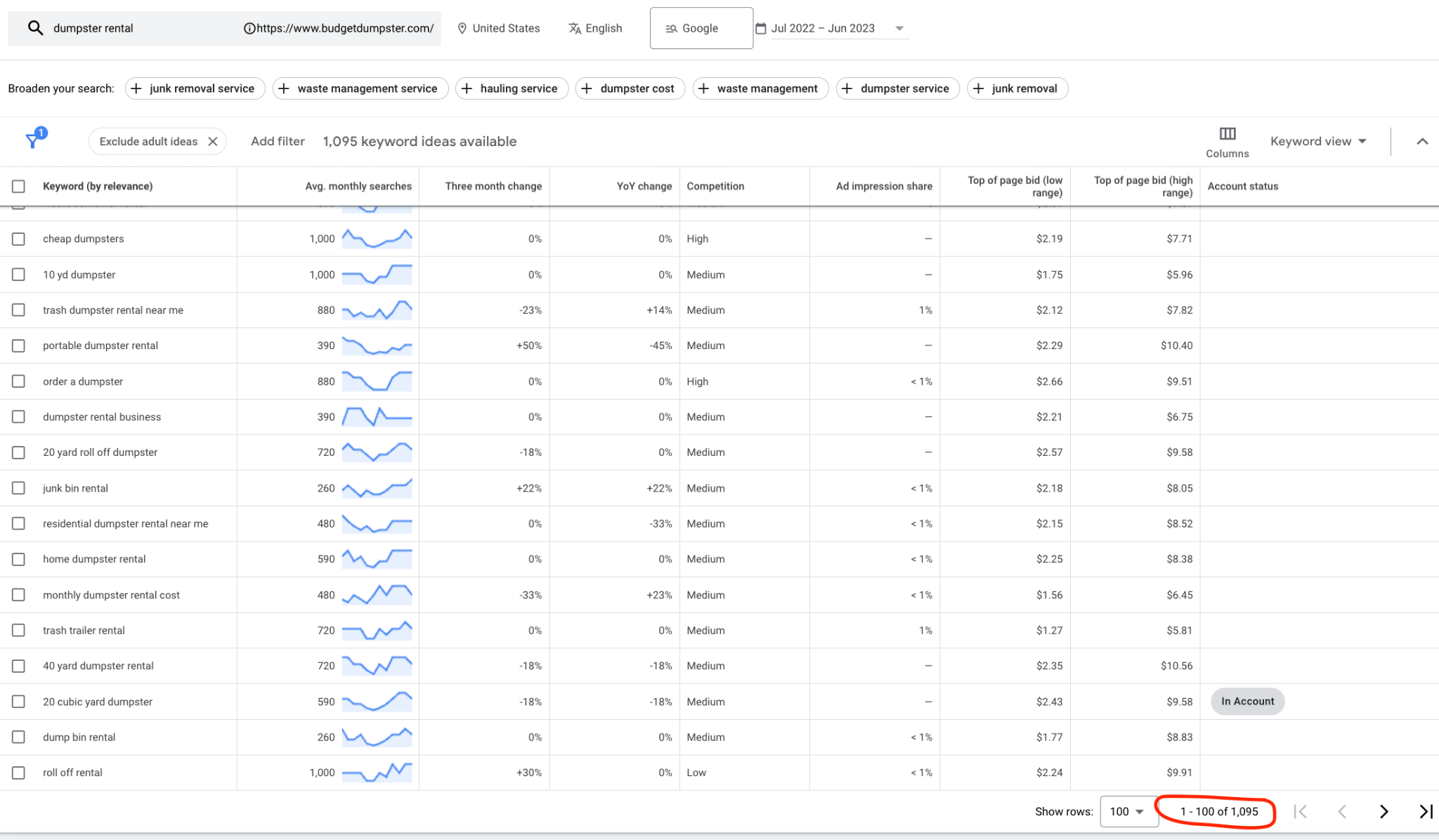
Task: Click the keyword home dumpster rental
Action: (x=94, y=559)
